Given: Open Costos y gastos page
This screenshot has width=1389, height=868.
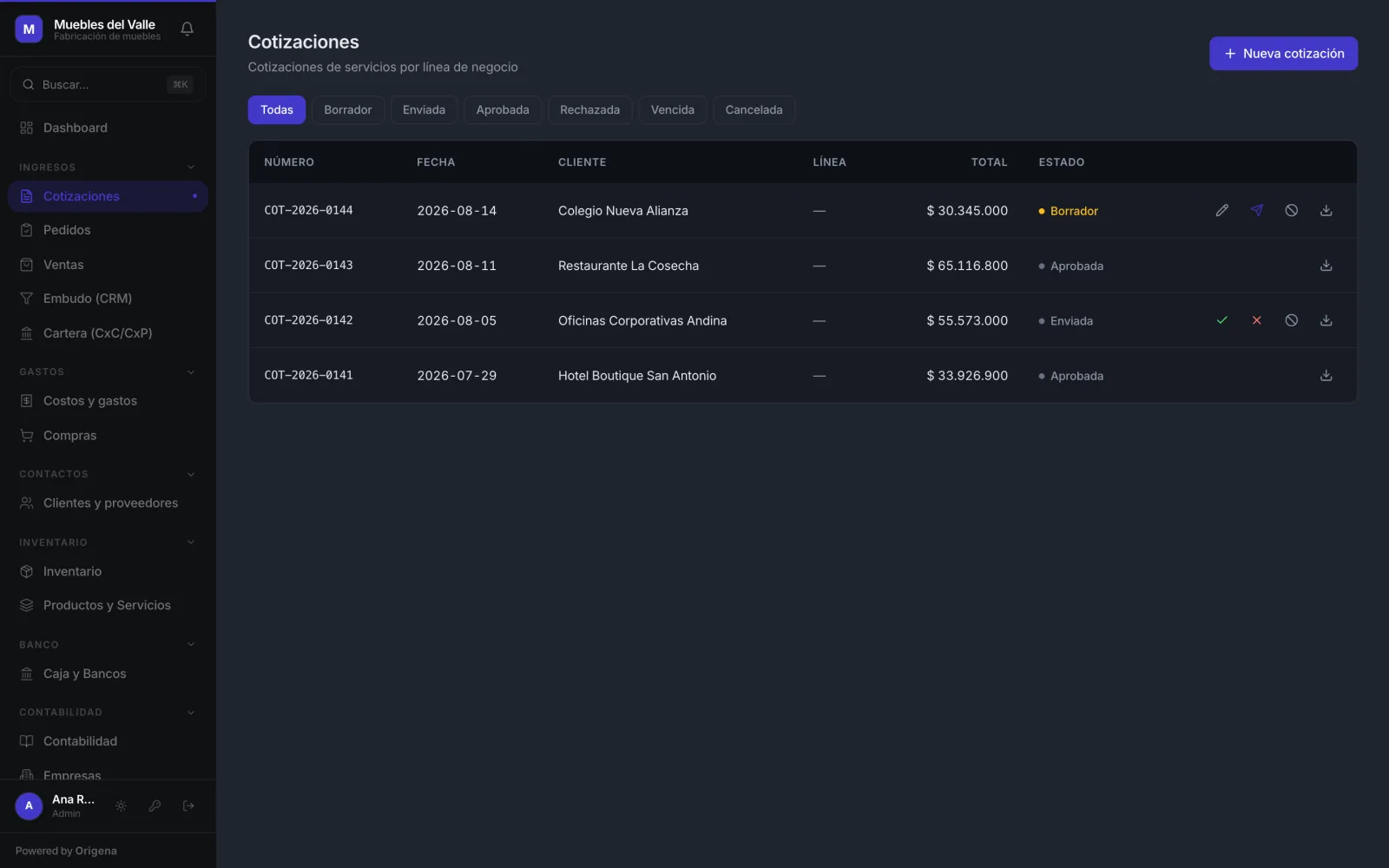Looking at the screenshot, I should point(108,401).
